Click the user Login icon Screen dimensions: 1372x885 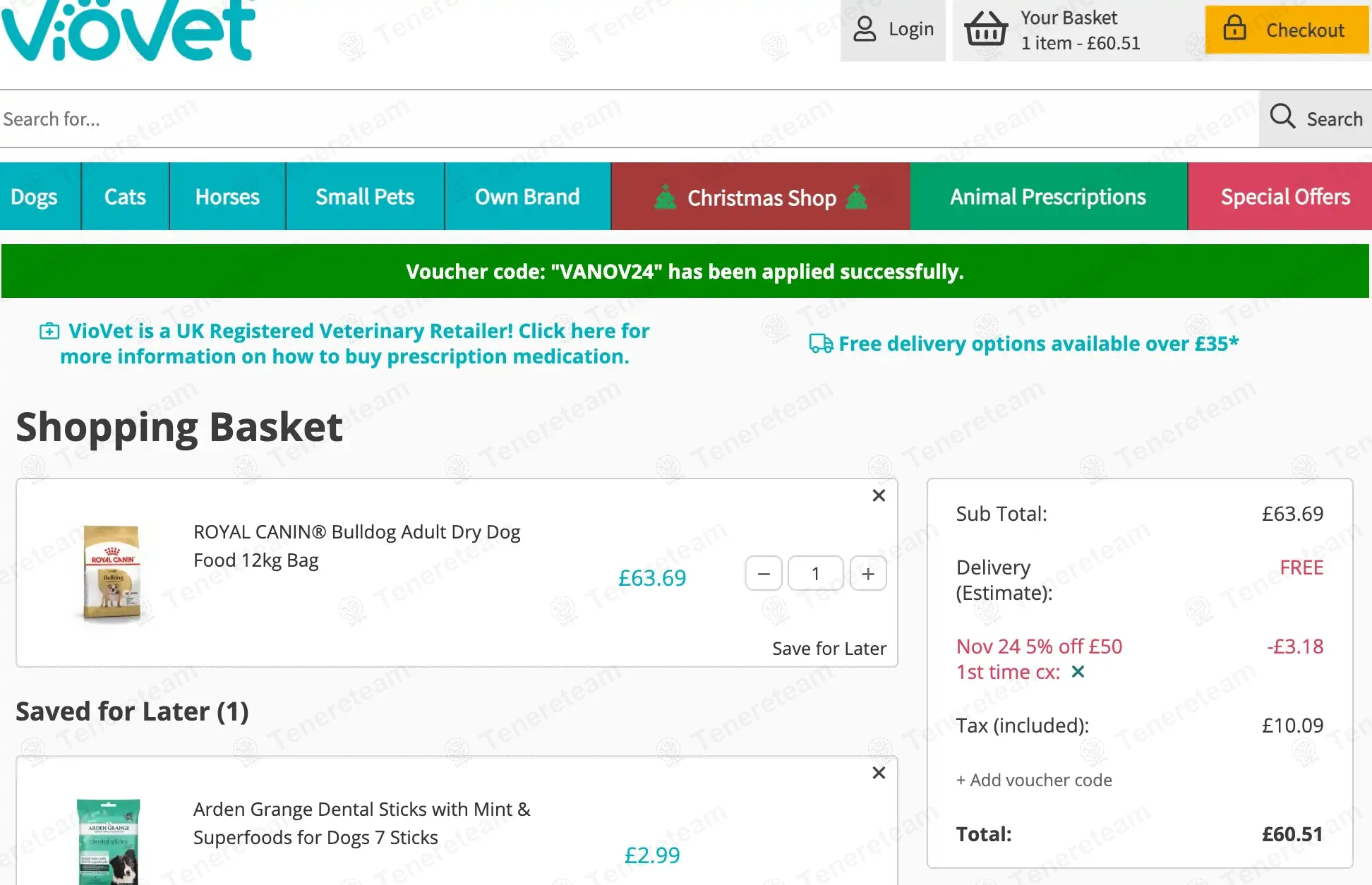point(865,30)
